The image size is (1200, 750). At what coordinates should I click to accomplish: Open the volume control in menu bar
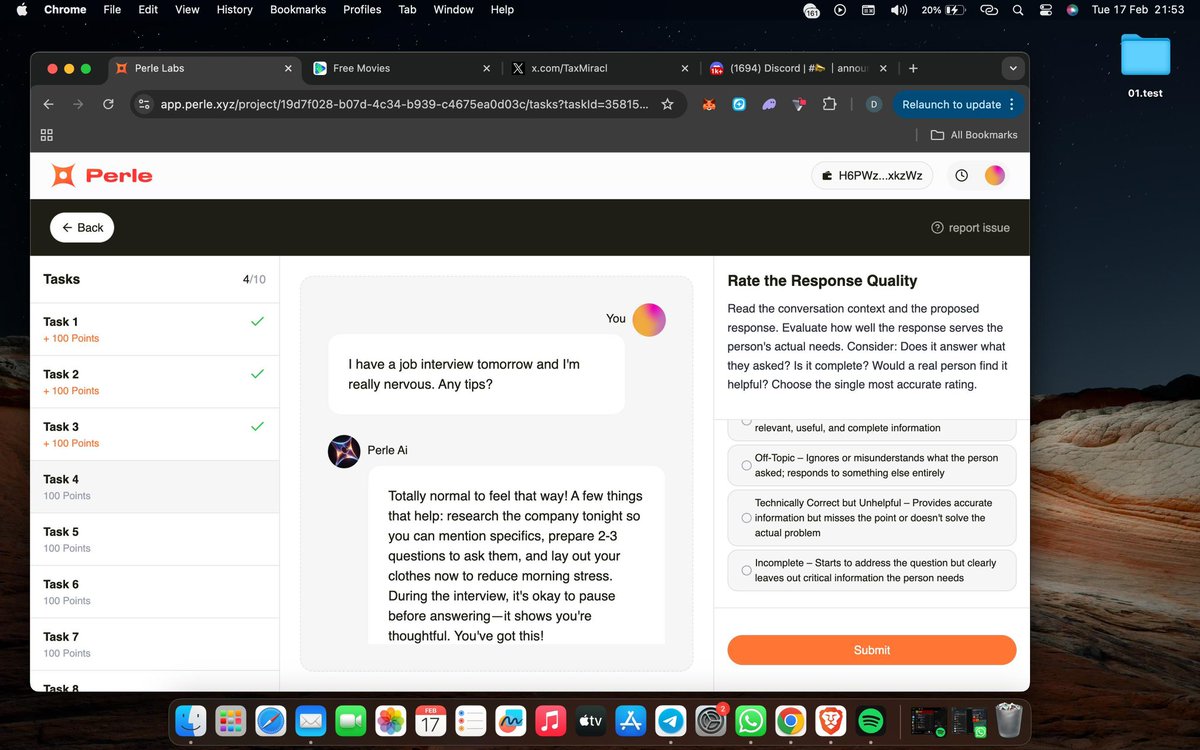[x=899, y=9]
